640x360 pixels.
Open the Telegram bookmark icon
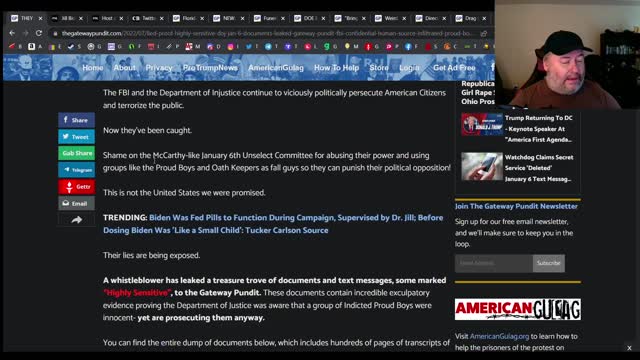tap(268, 47)
